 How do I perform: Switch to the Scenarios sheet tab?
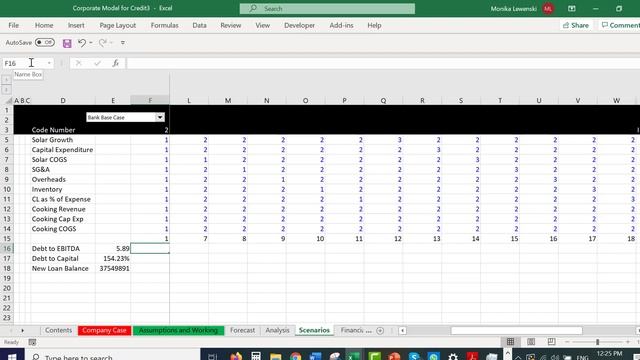tap(314, 330)
